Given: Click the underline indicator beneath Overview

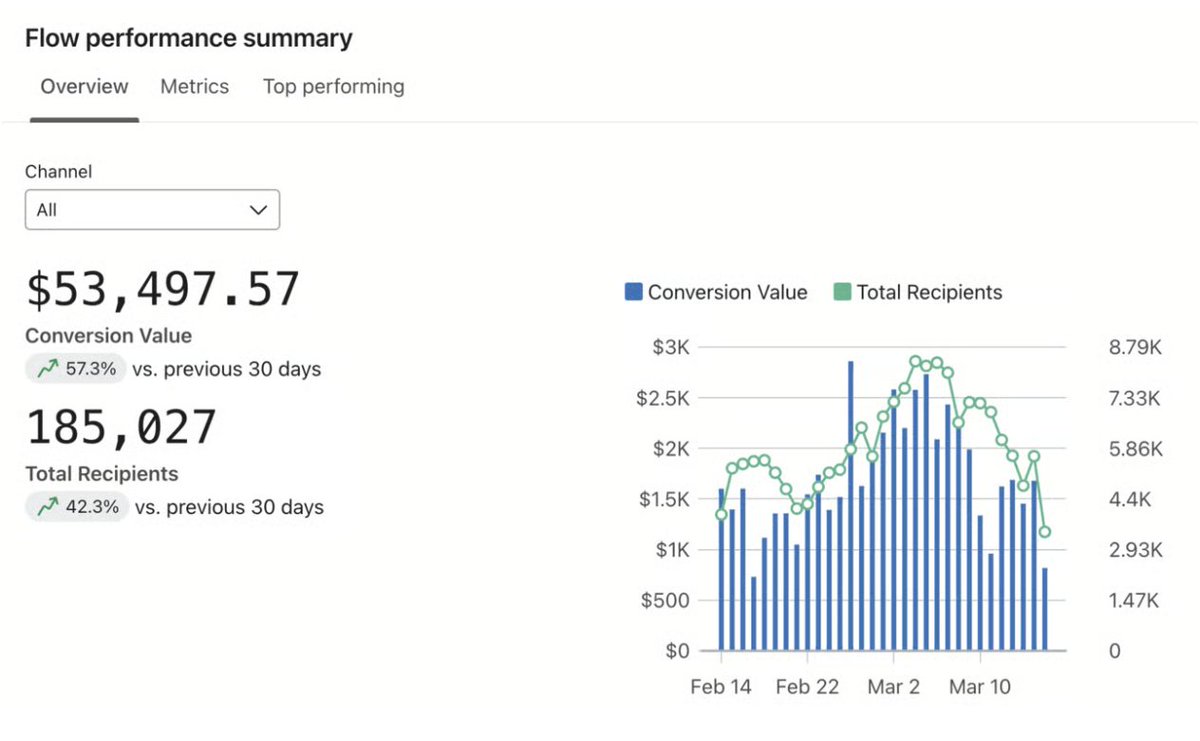Looking at the screenshot, I should 84,118.
